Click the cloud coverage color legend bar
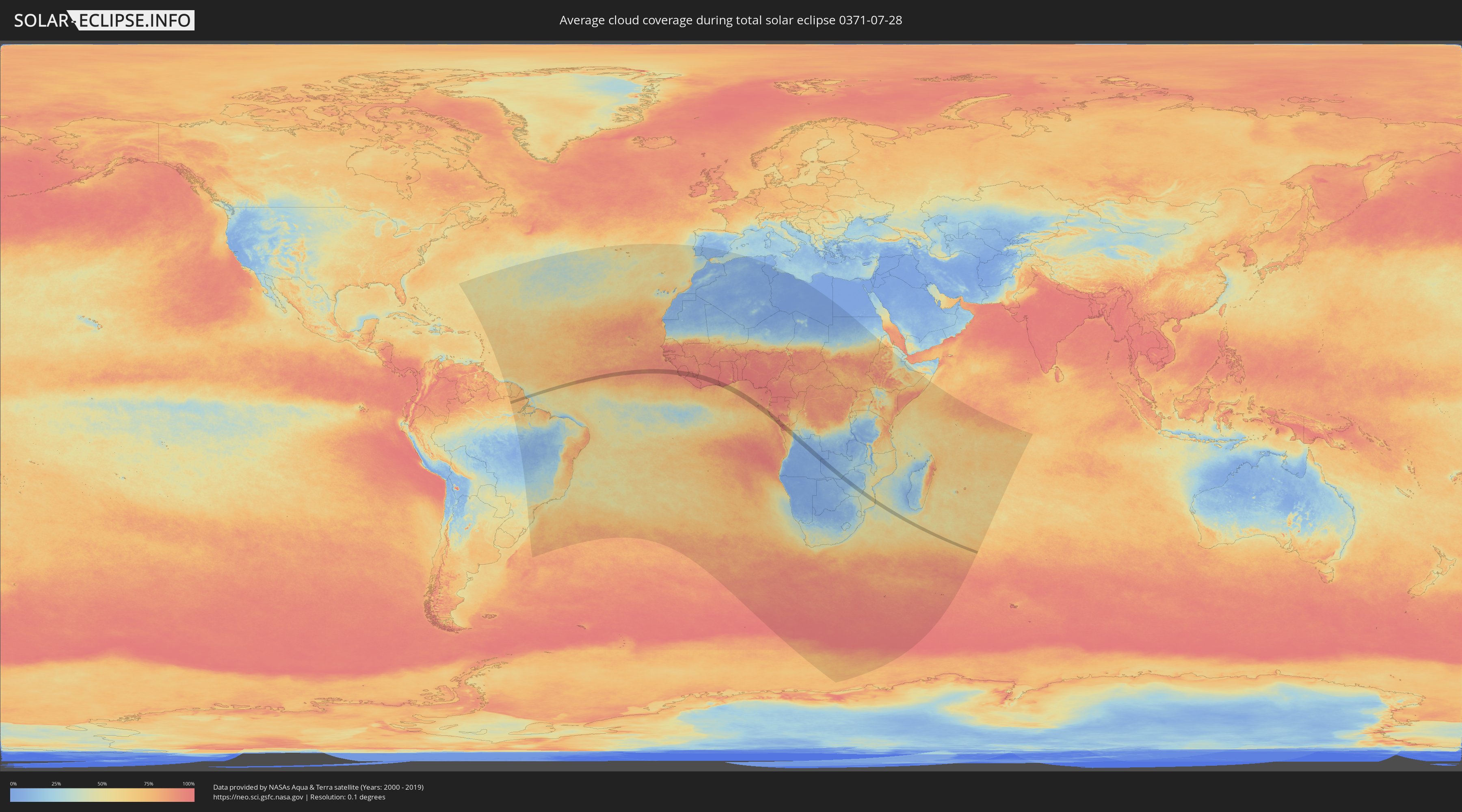The image size is (1462, 812). [102, 795]
